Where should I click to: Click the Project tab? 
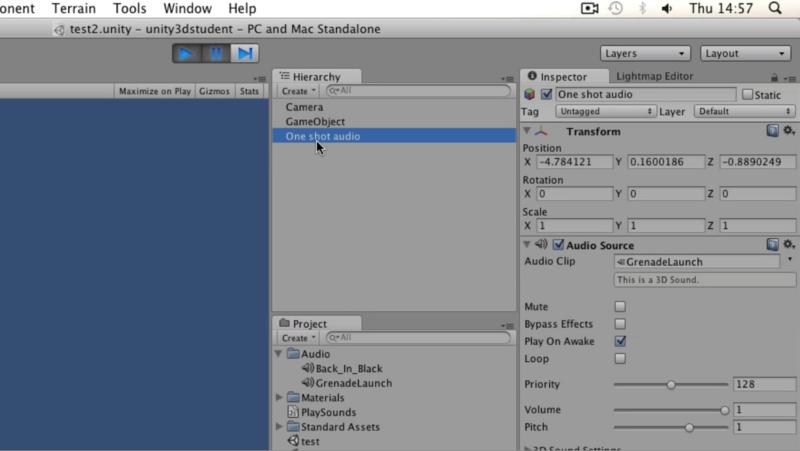[x=316, y=323]
